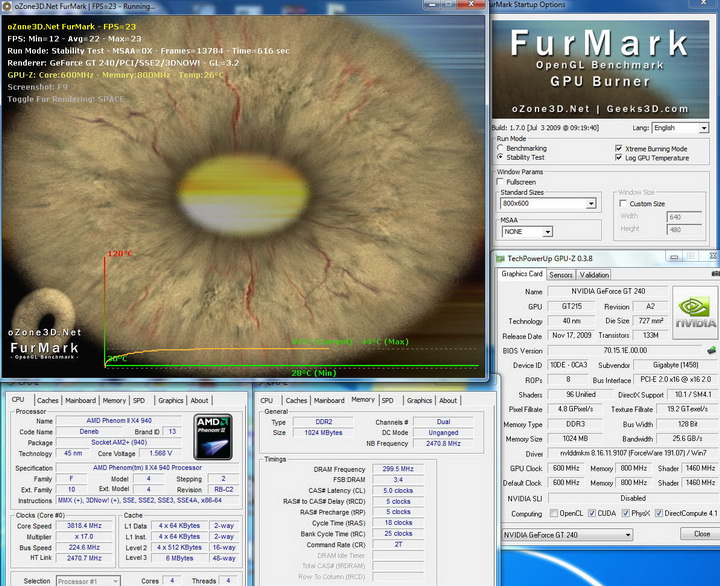Open SPD tab in right CPU-Z window

388,400
